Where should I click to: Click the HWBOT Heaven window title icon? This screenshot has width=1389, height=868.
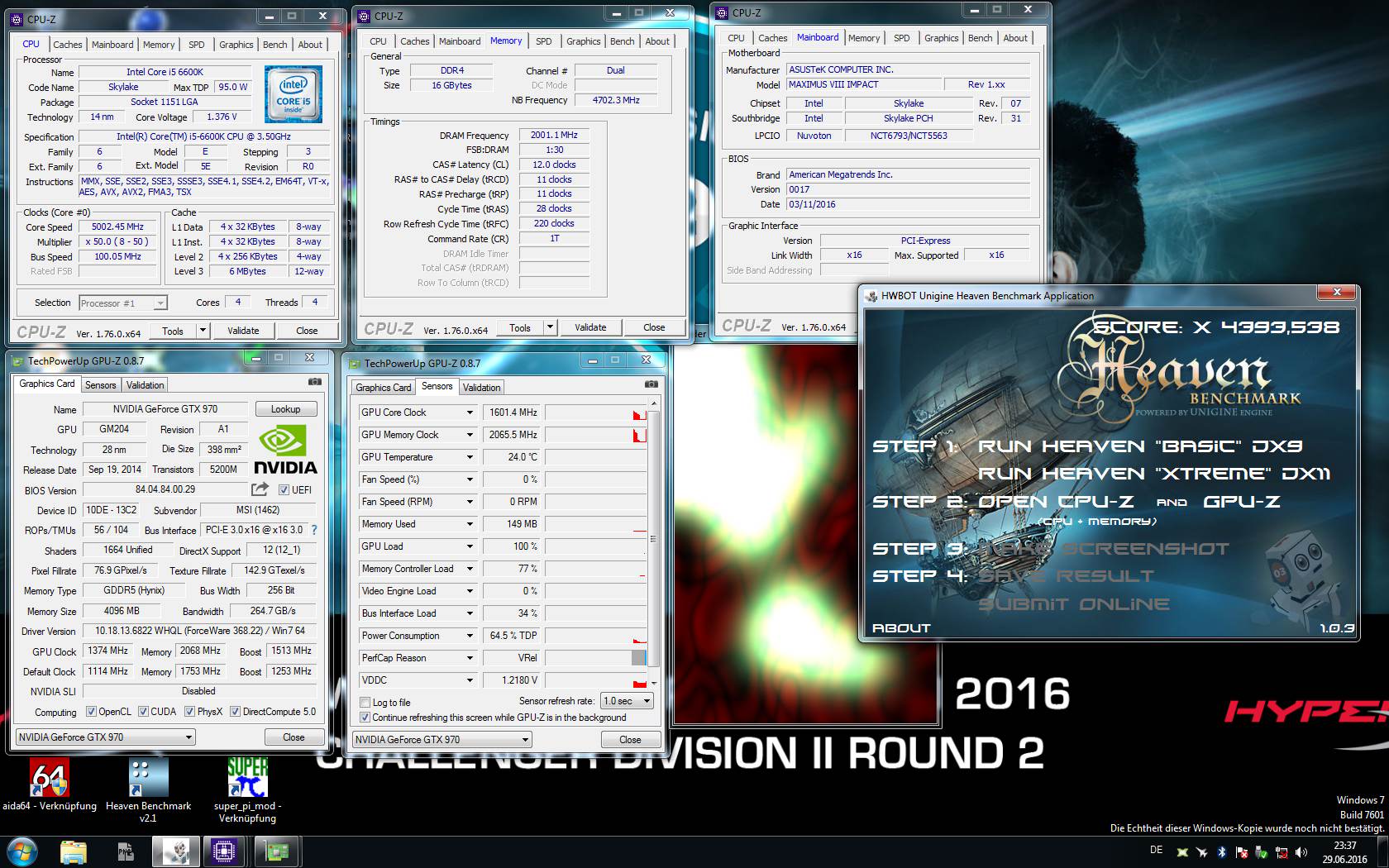871,296
